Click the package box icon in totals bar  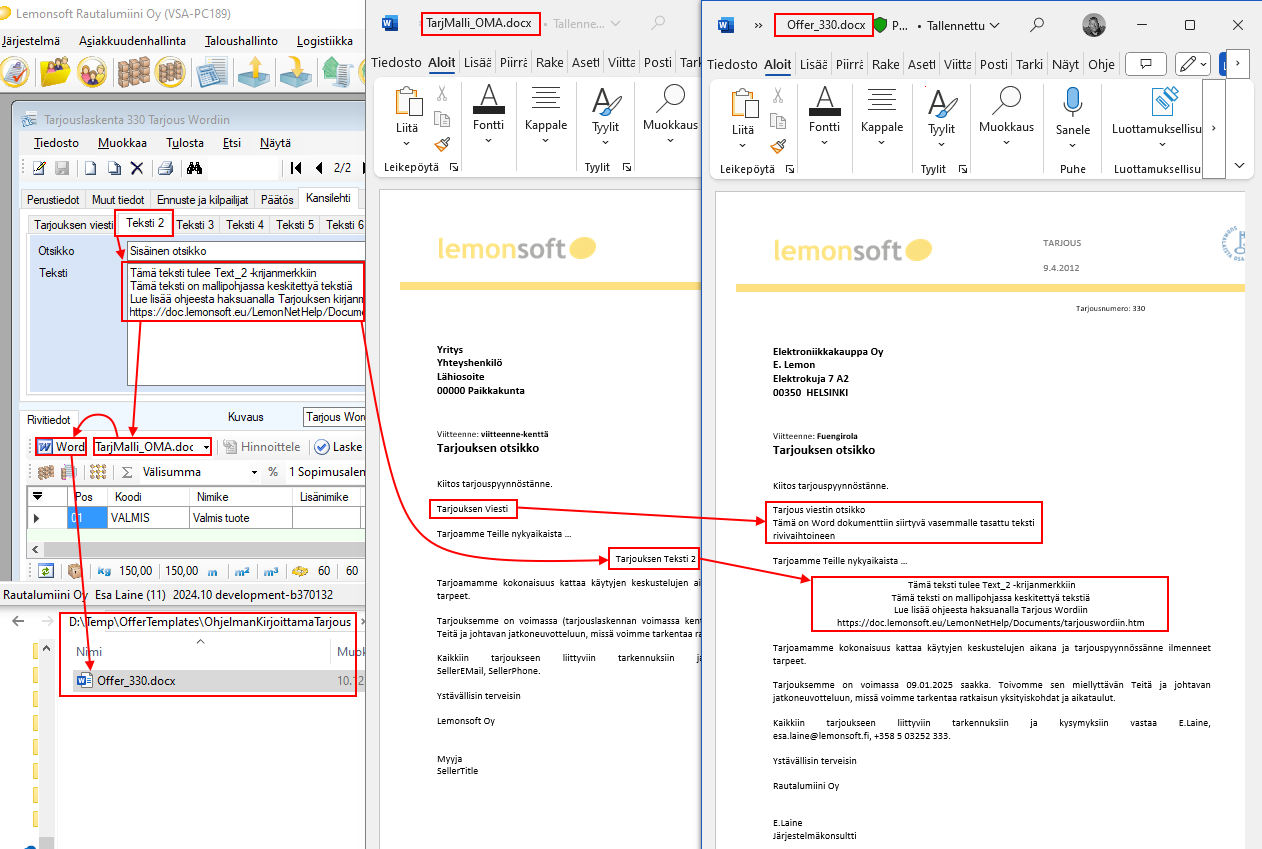(x=74, y=571)
